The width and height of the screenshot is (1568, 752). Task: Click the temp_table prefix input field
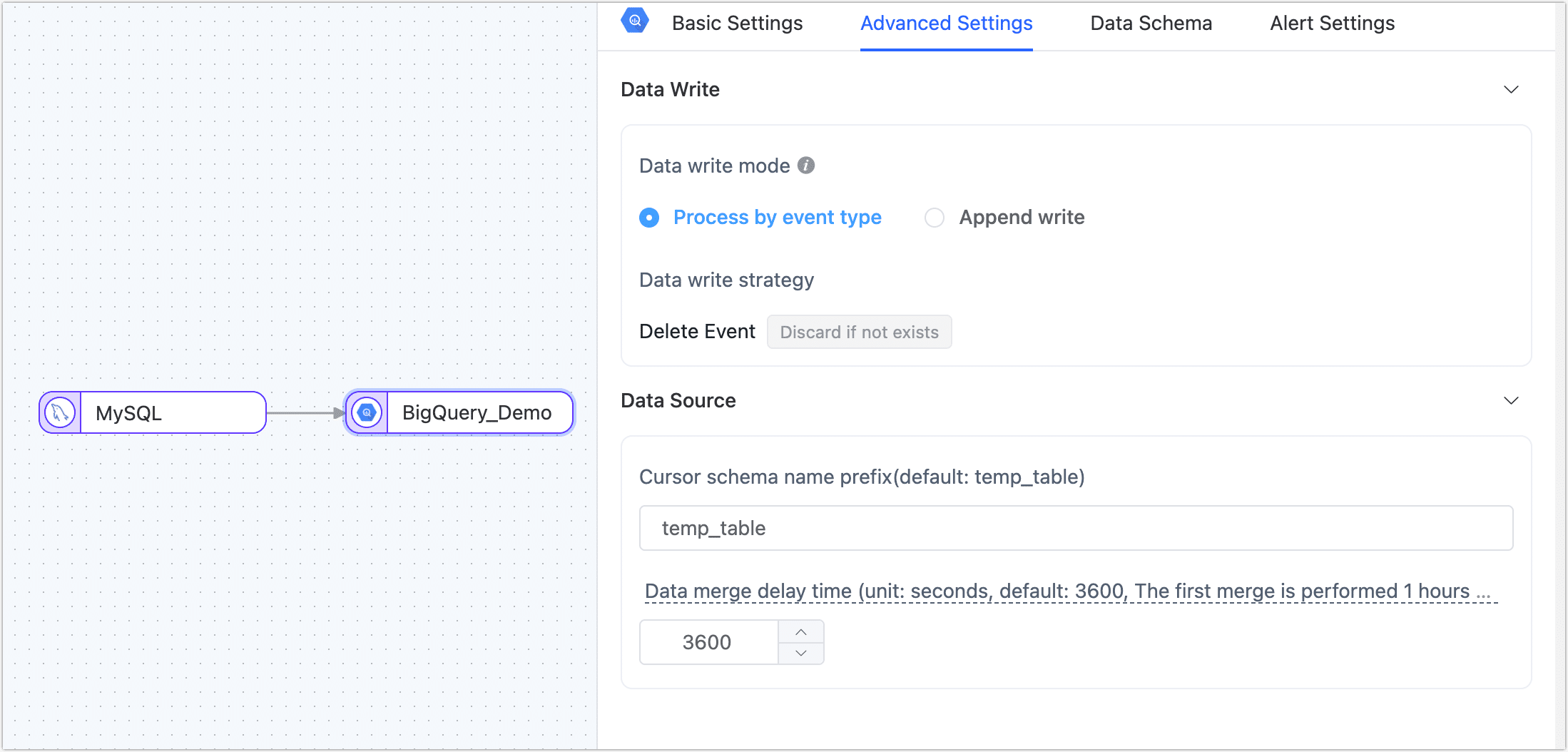[x=1076, y=528]
